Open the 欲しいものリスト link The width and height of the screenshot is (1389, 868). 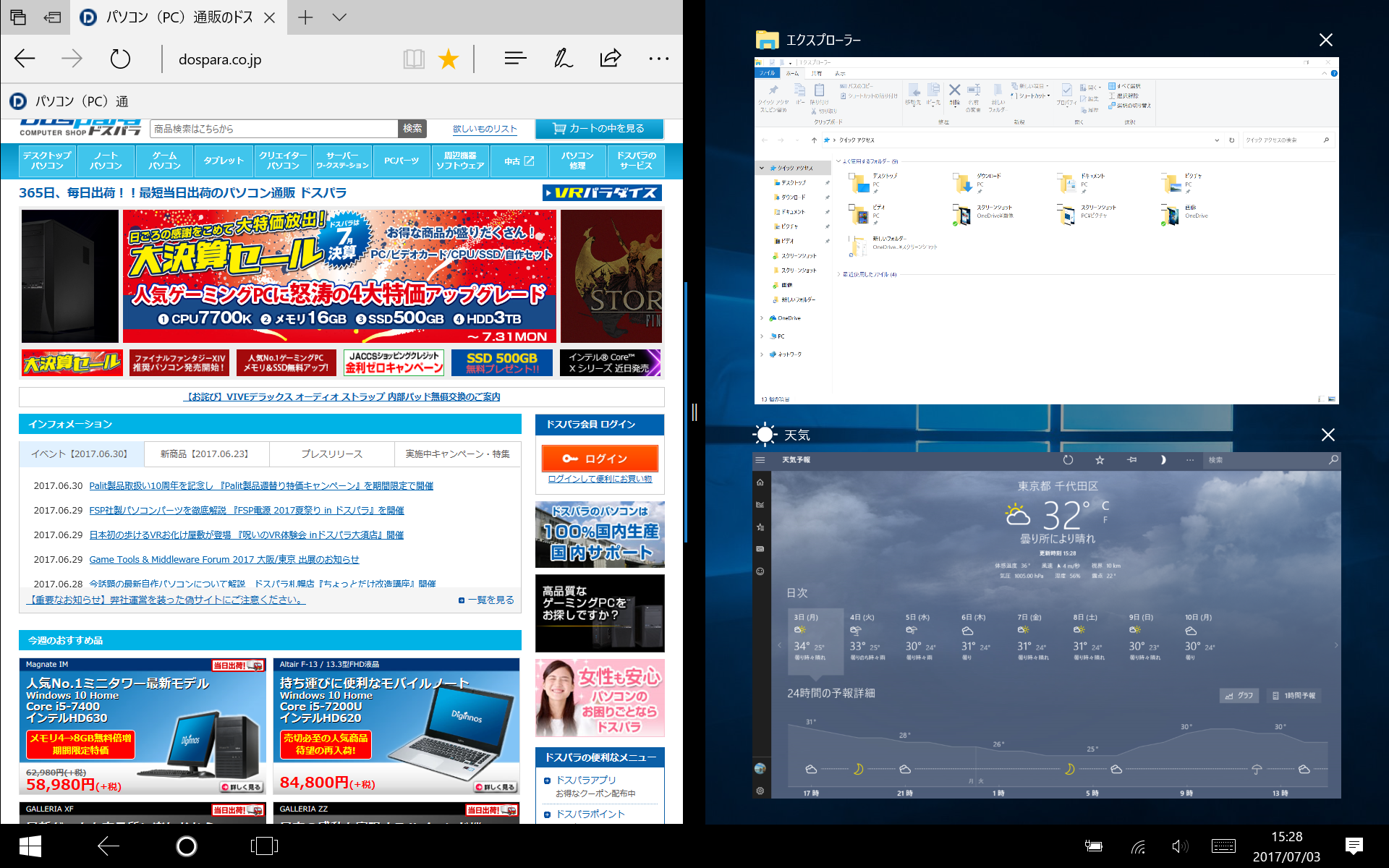pos(485,129)
